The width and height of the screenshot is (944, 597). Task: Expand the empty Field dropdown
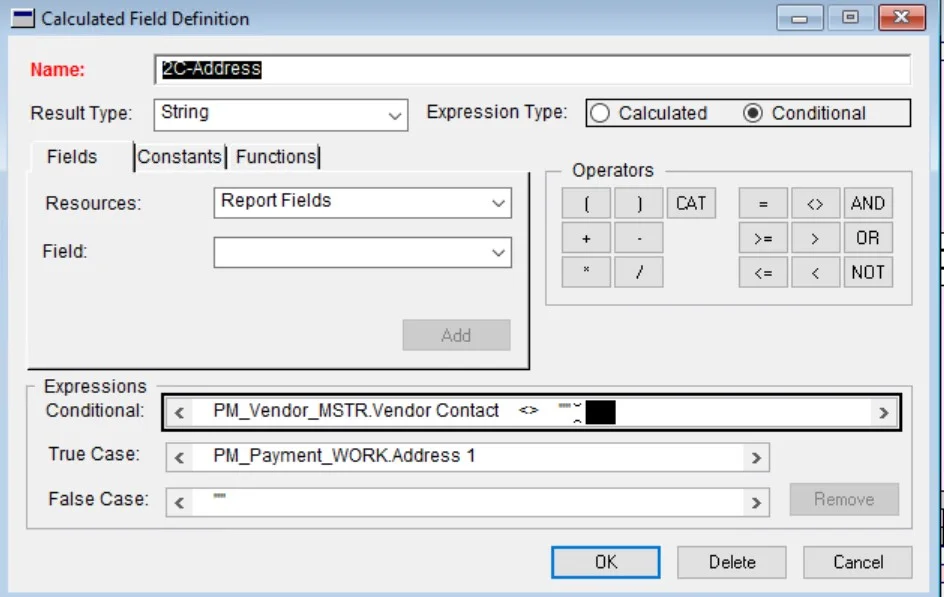[362, 252]
